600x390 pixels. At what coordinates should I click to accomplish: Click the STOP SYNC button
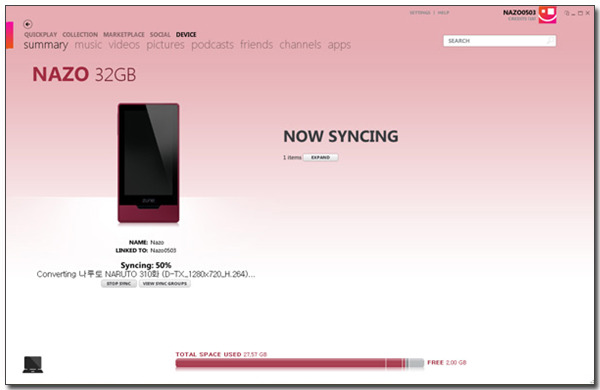click(x=119, y=284)
